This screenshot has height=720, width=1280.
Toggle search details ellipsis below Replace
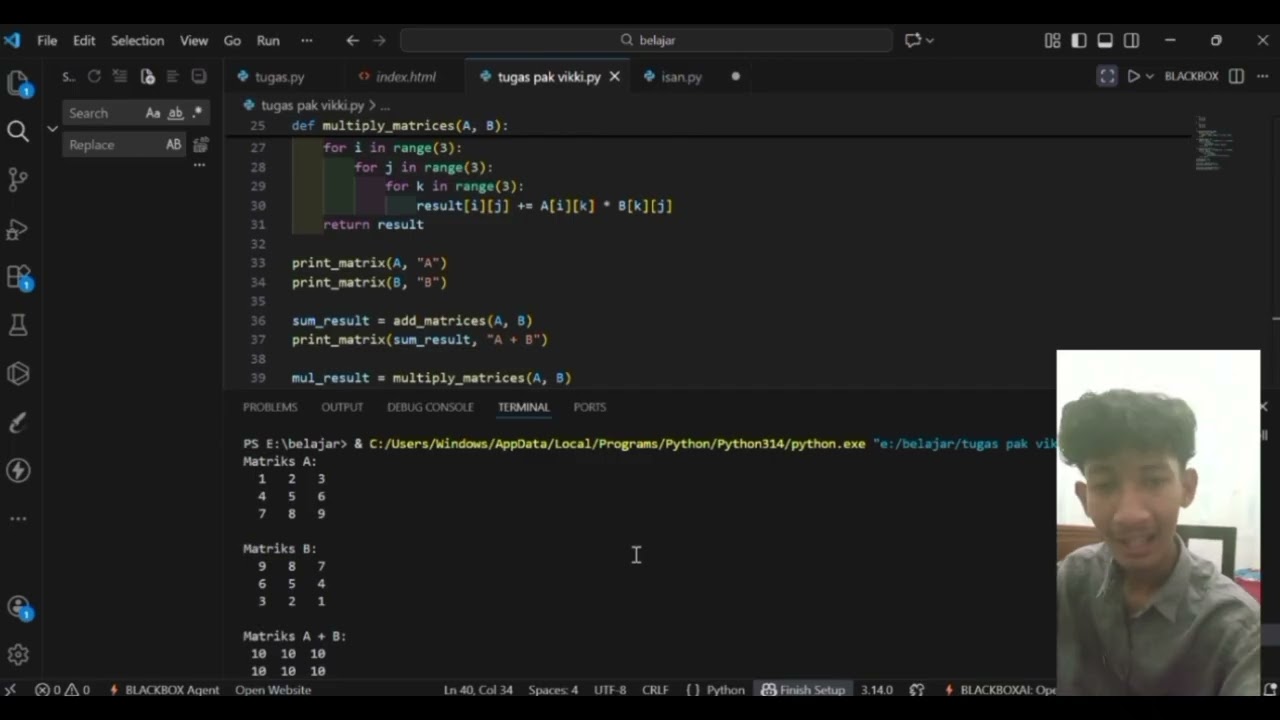[199, 165]
